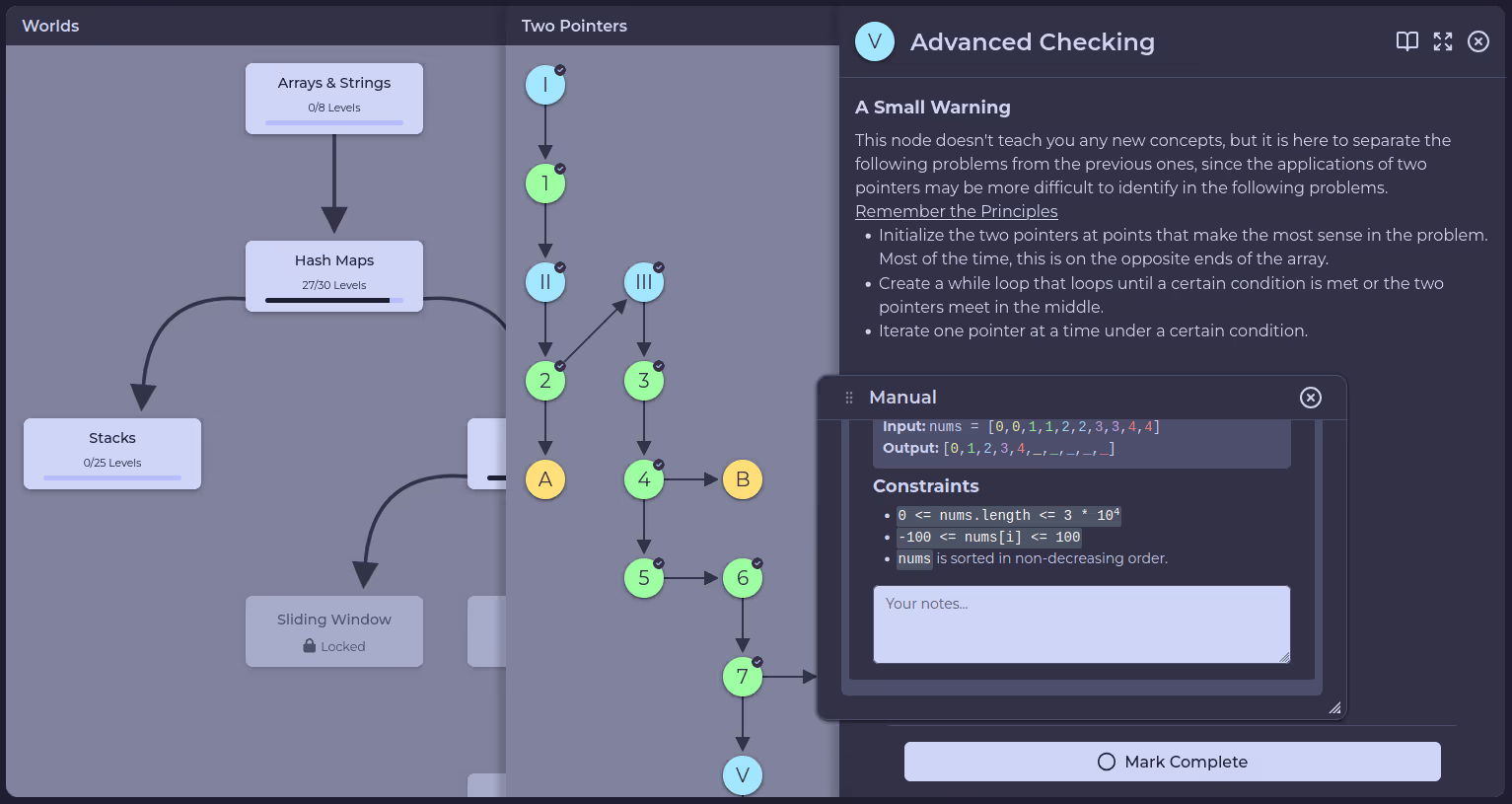
Task: Toggle the Mark Complete circle indicator
Action: 1107,762
